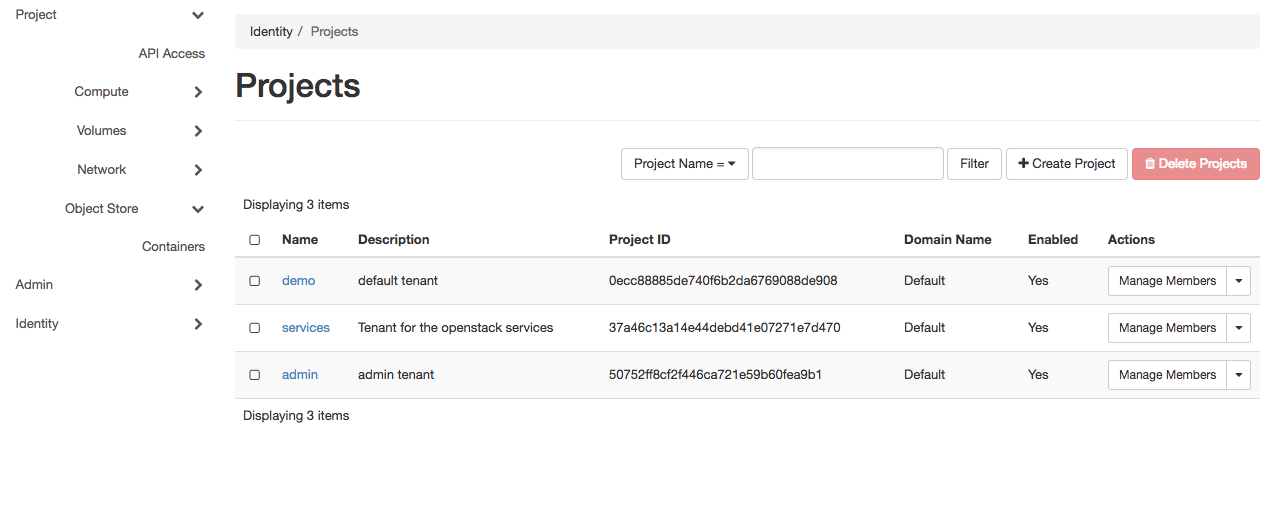Image resolution: width=1273 pixels, height=528 pixels.
Task: Expand the Volumes menu chevron
Action: pyautogui.click(x=198, y=131)
